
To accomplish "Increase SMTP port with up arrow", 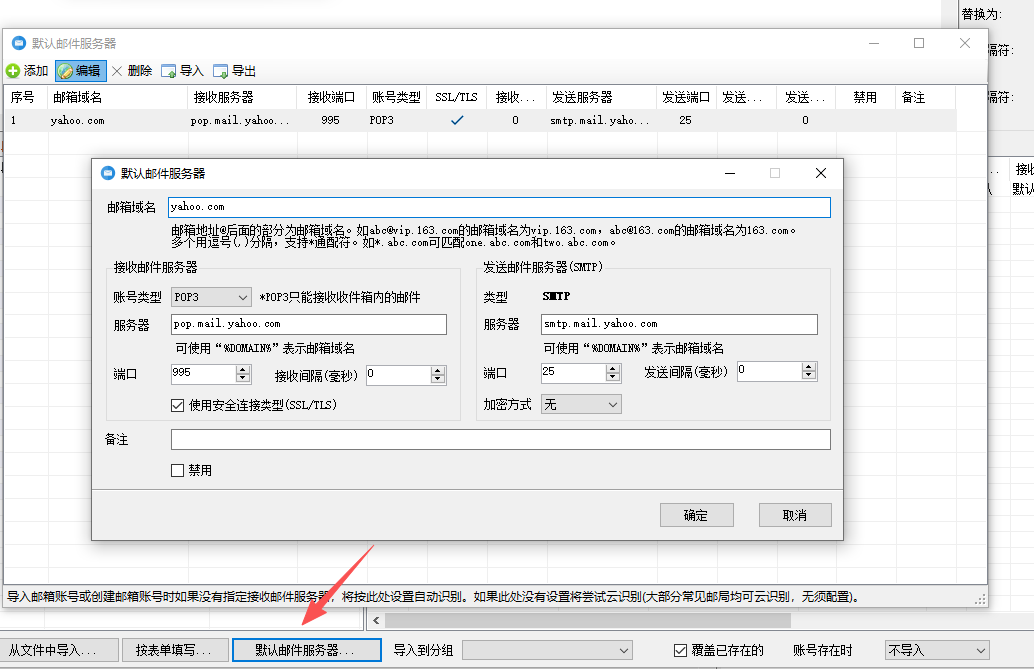I will click(x=613, y=369).
